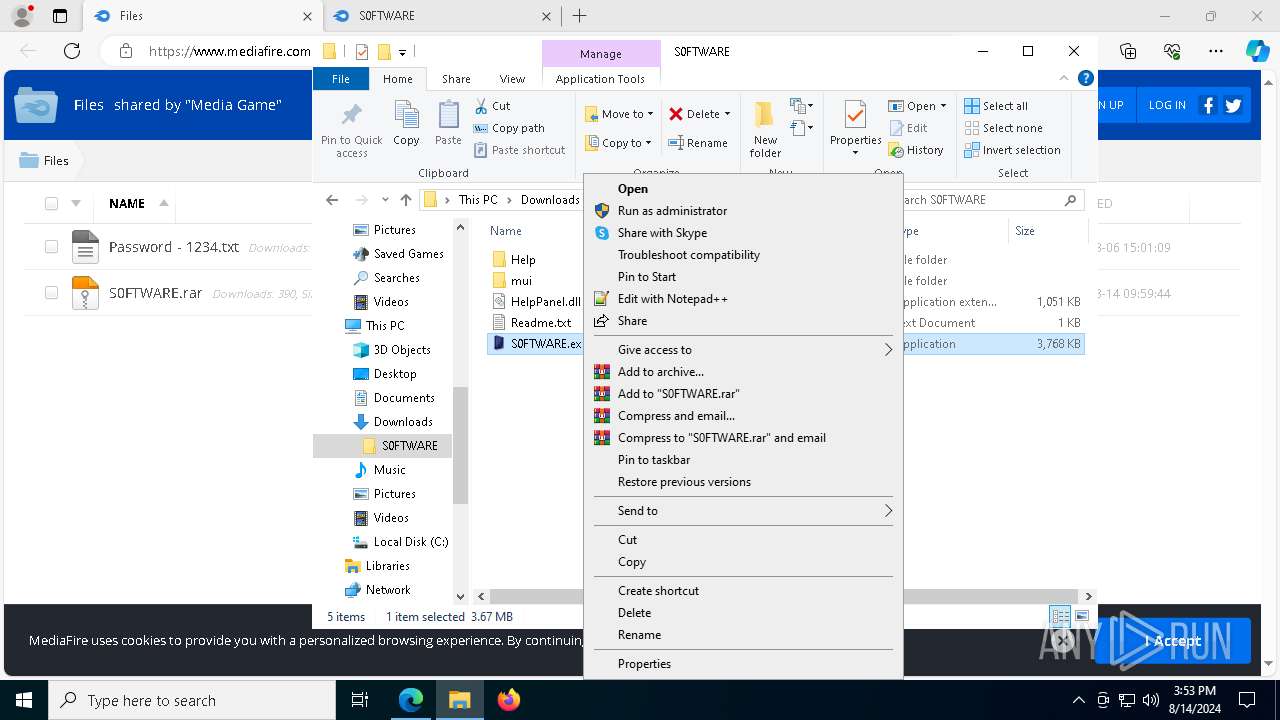This screenshot has height=720, width=1280.
Task: Open Explorer Help question mark icon
Action: (1085, 78)
